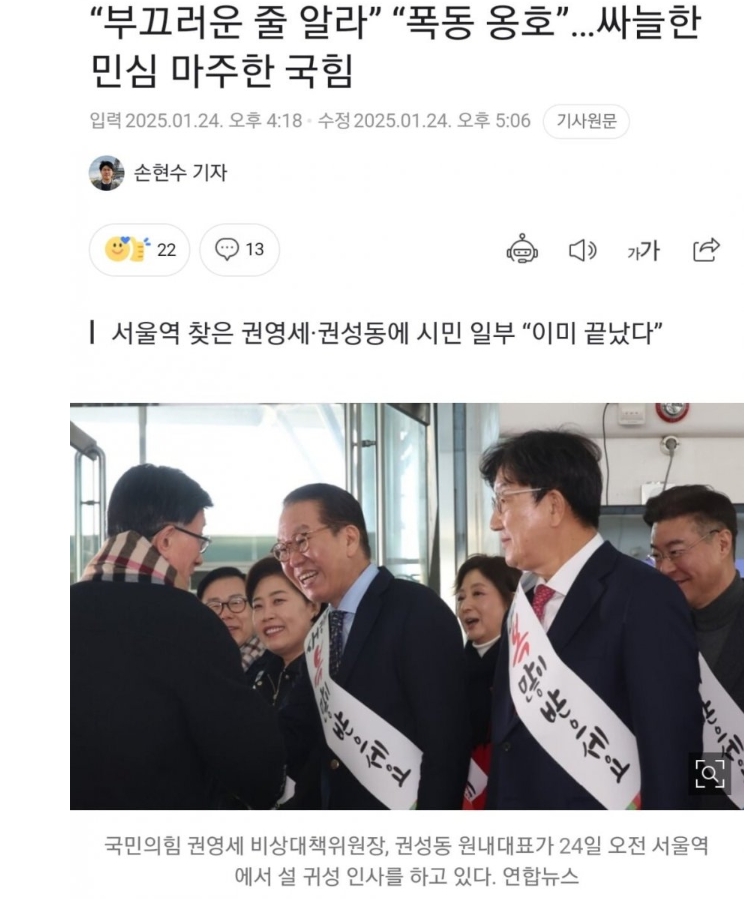
Task: Click reaction count 22 button
Action: 139,249
